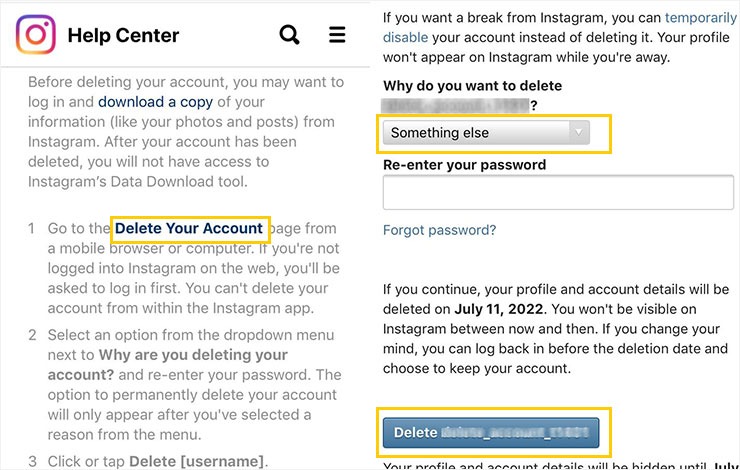740x470 pixels.
Task: Click the dropdown arrow beside Something else
Action: [x=579, y=132]
